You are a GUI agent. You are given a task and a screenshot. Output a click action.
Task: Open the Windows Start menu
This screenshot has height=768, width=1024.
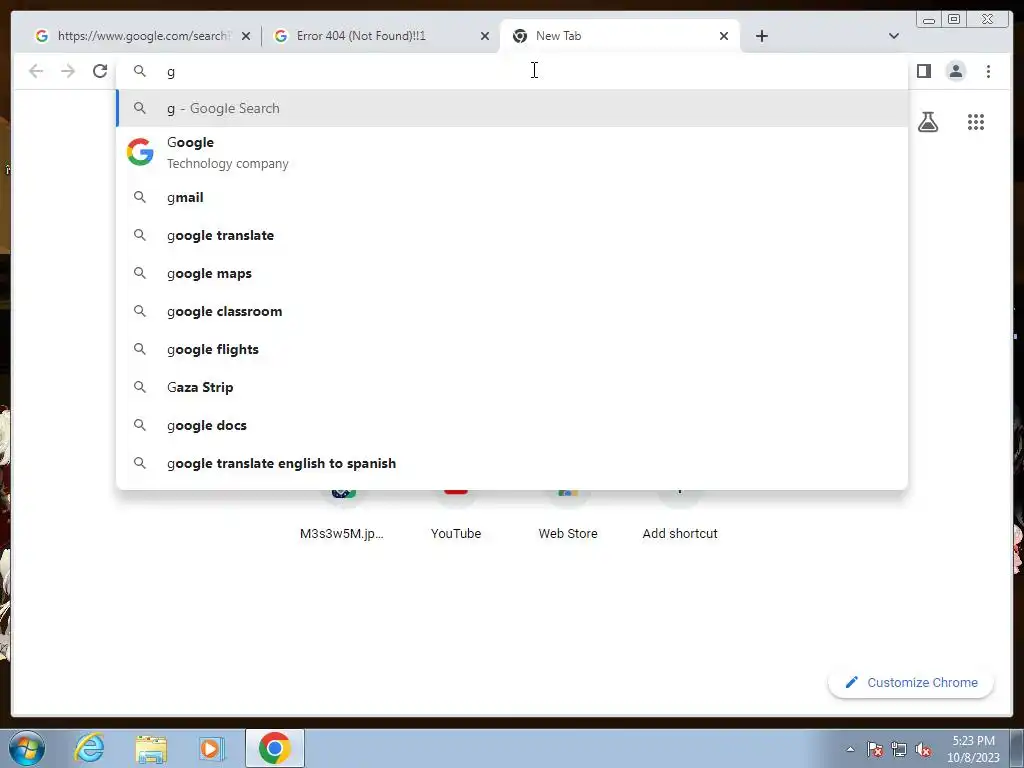[27, 748]
